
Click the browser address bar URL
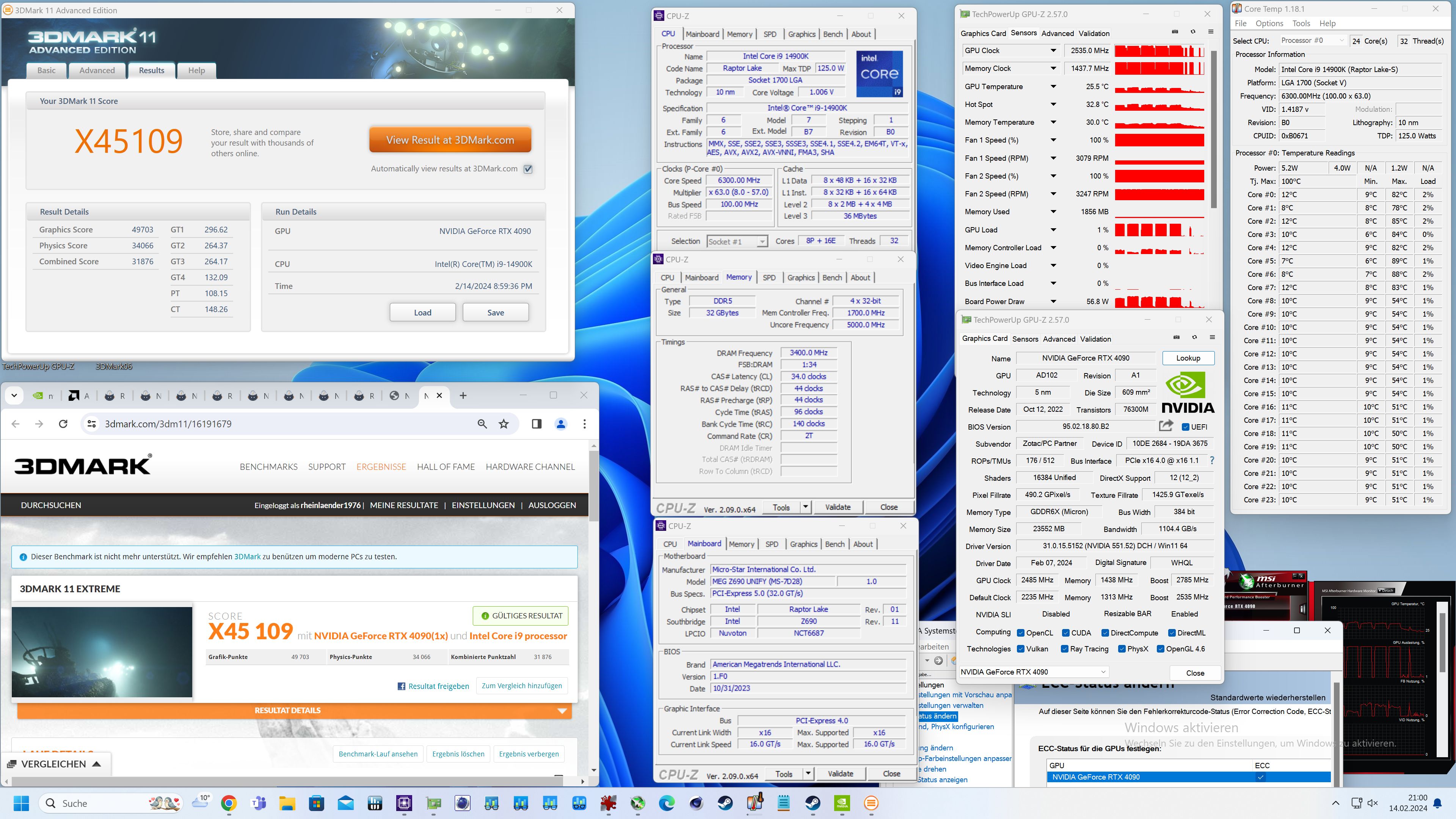point(168,424)
